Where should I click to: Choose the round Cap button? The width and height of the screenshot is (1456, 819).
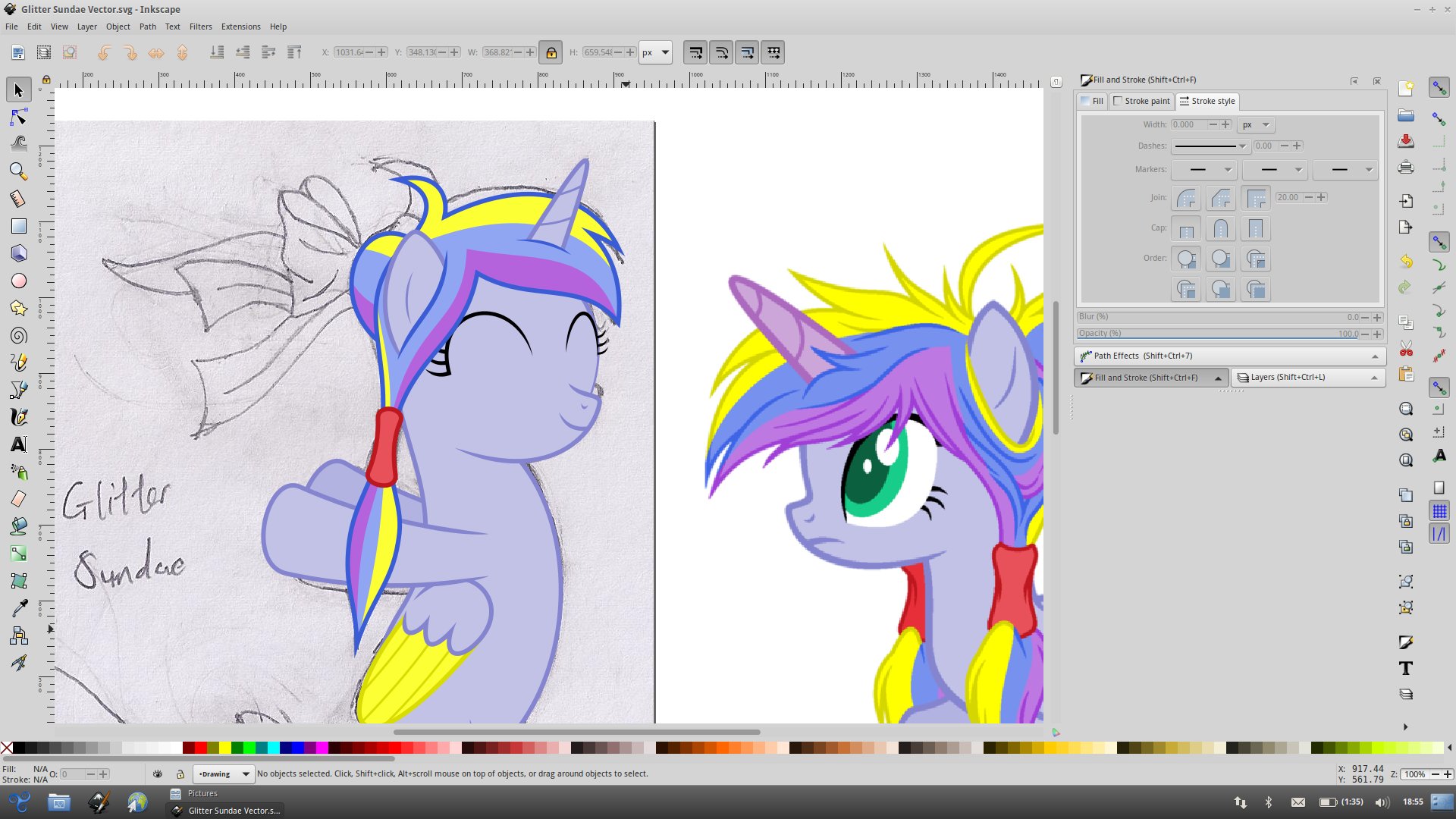[x=1221, y=228]
